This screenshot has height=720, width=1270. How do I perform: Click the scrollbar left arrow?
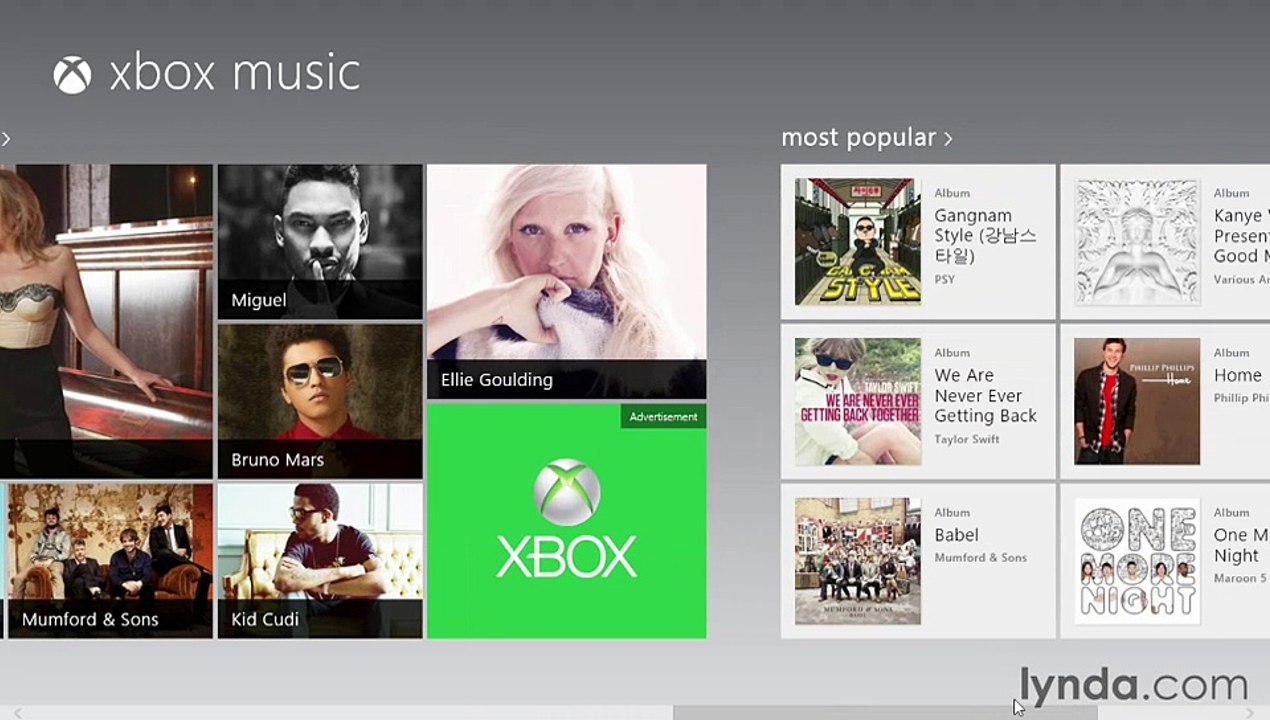(x=17, y=713)
